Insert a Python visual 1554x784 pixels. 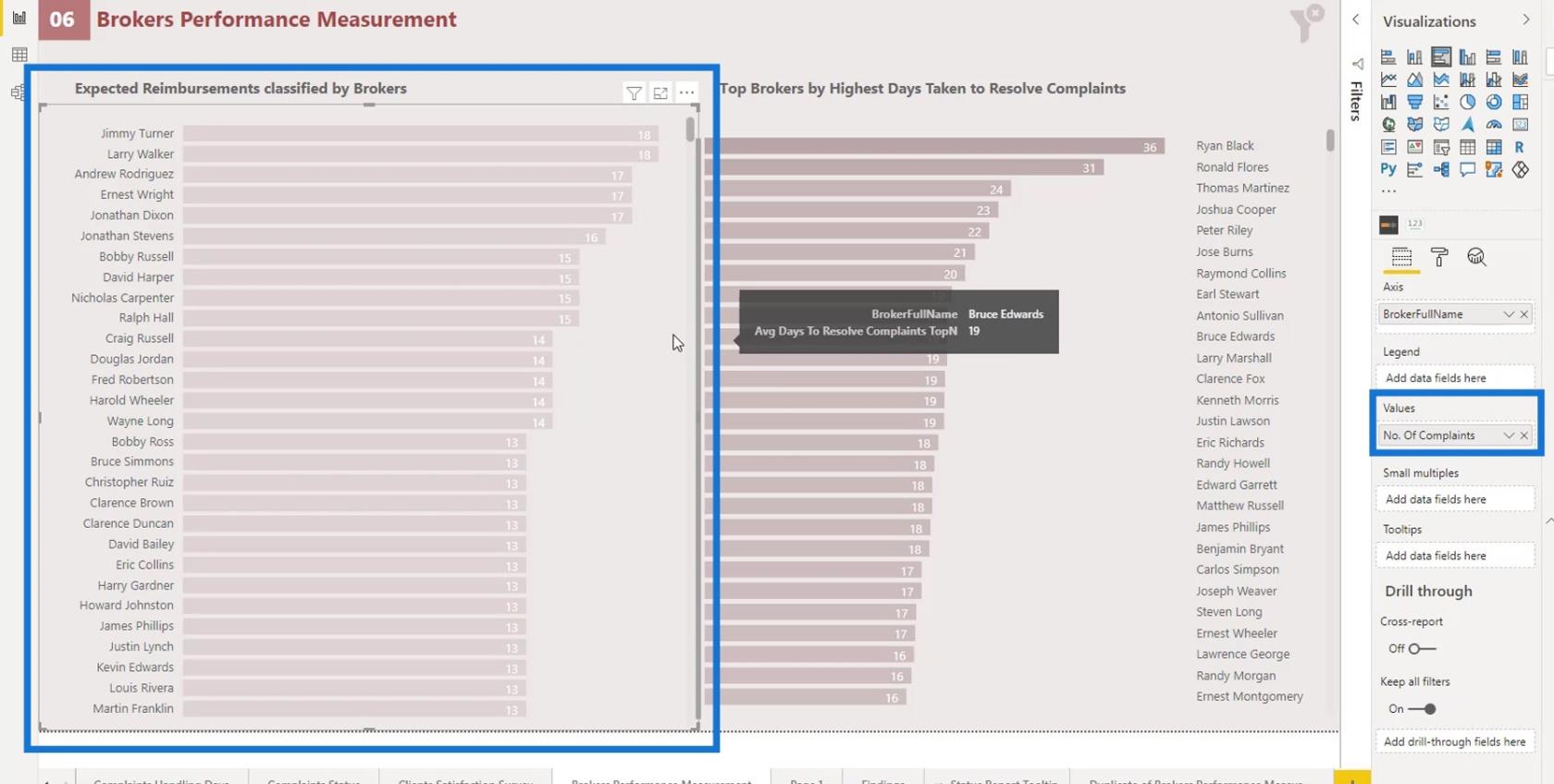(x=1388, y=169)
